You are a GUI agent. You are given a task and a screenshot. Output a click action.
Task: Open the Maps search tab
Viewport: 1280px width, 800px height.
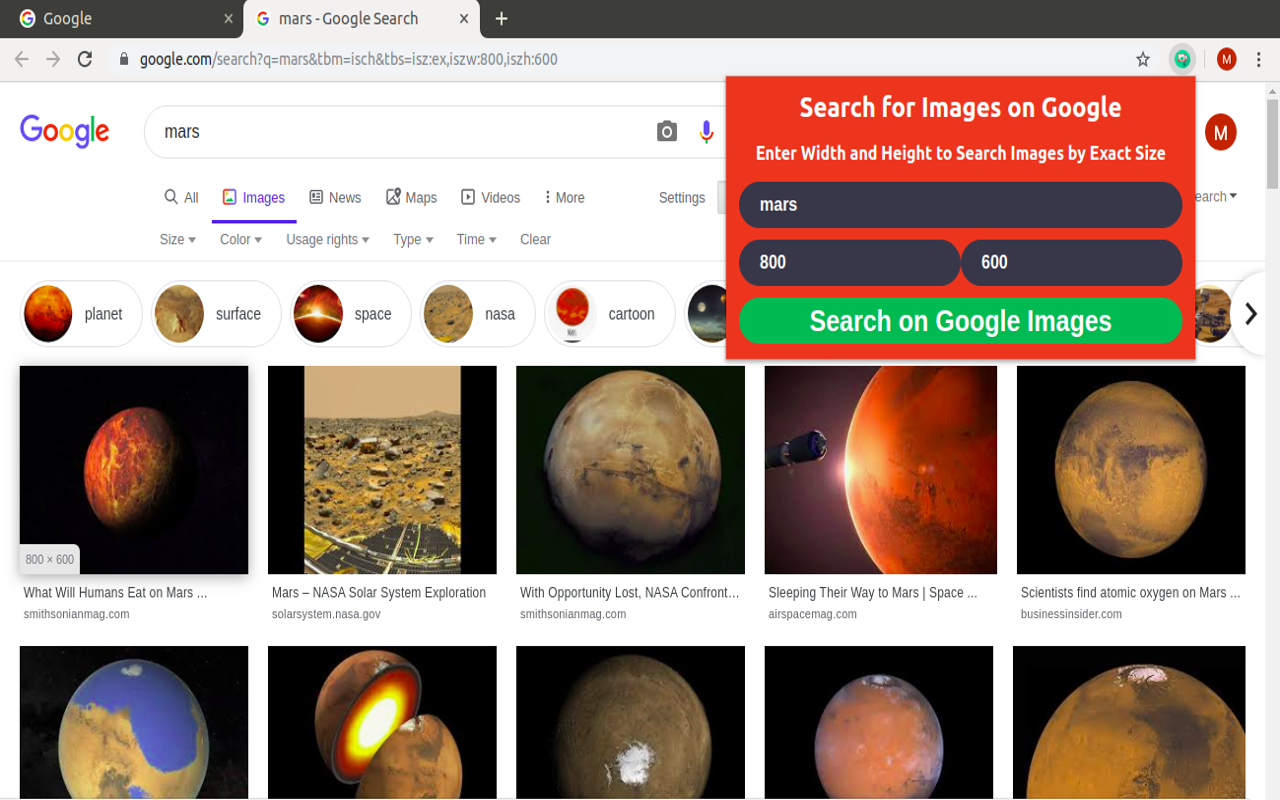tap(411, 198)
